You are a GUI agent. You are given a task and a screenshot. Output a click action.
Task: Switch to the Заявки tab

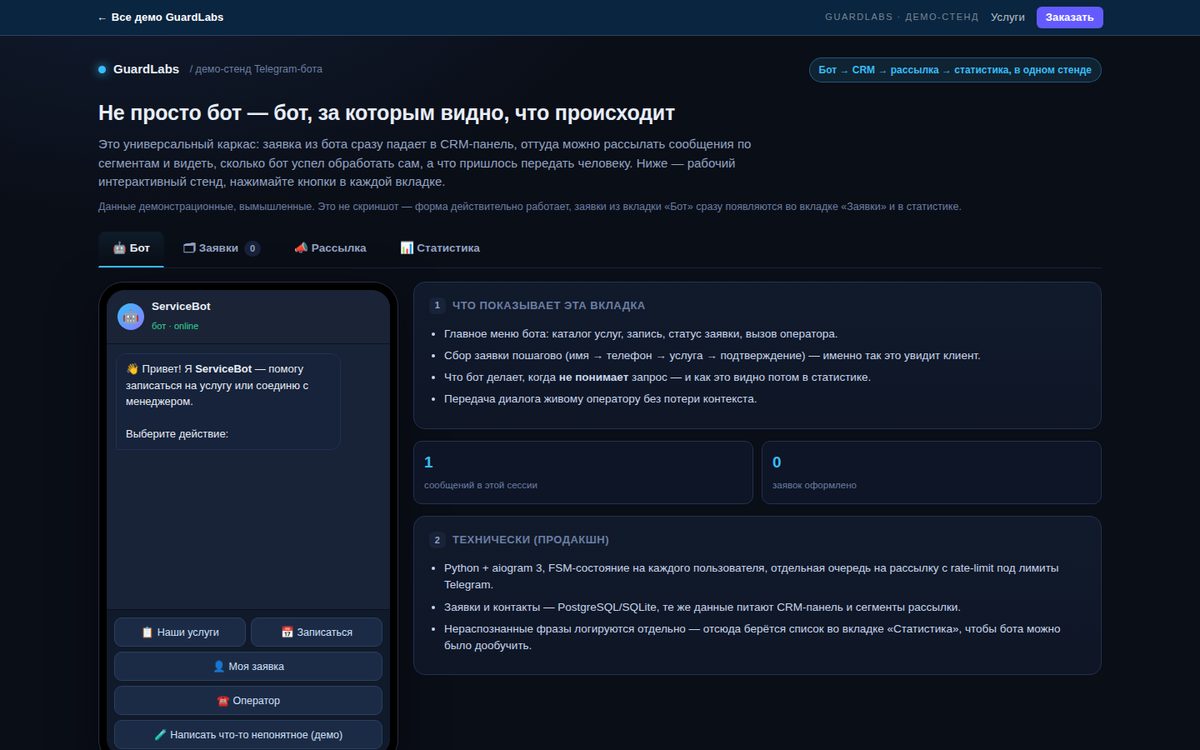coord(222,248)
